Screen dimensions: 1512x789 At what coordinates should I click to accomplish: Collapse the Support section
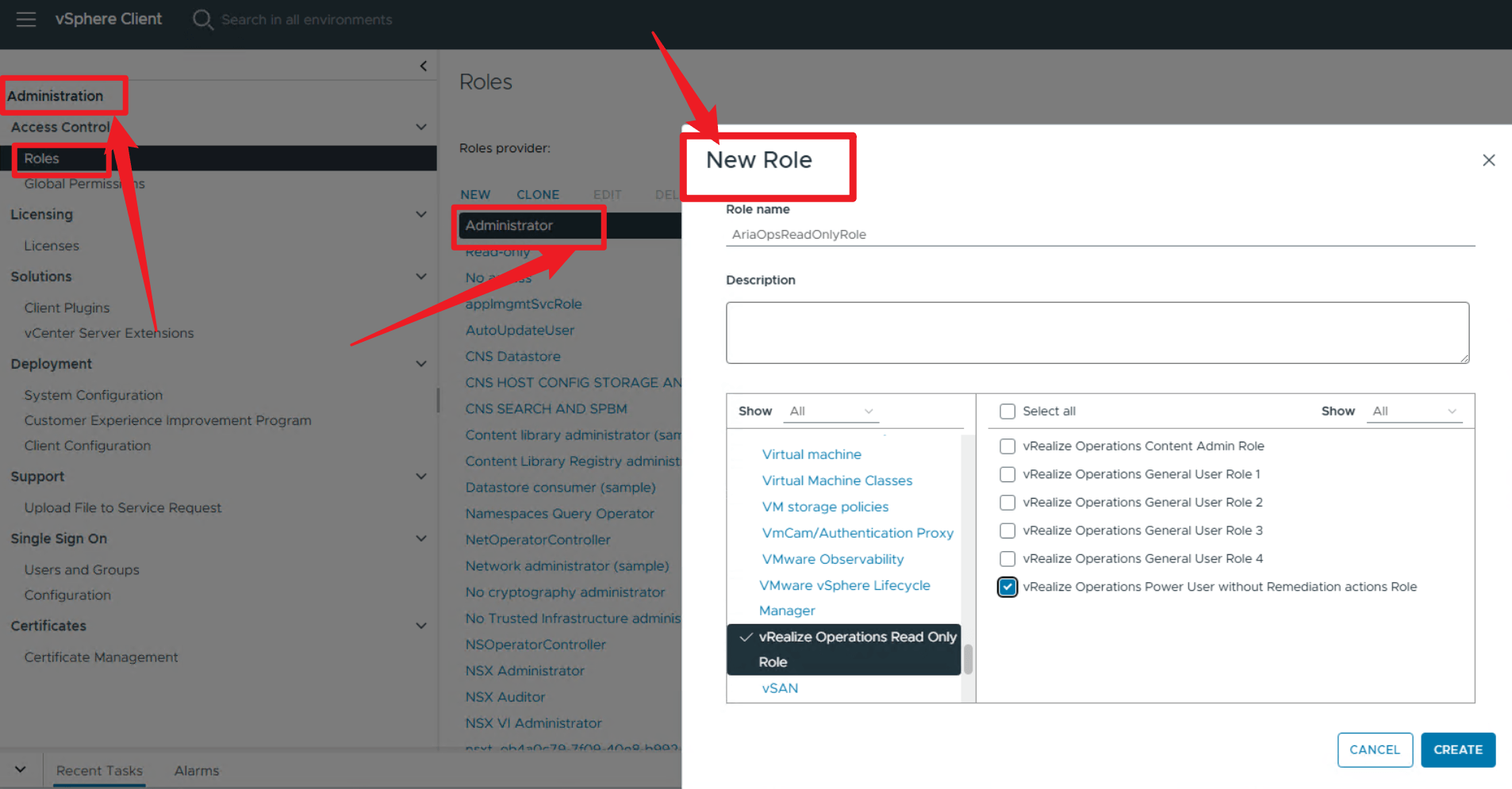coord(421,476)
